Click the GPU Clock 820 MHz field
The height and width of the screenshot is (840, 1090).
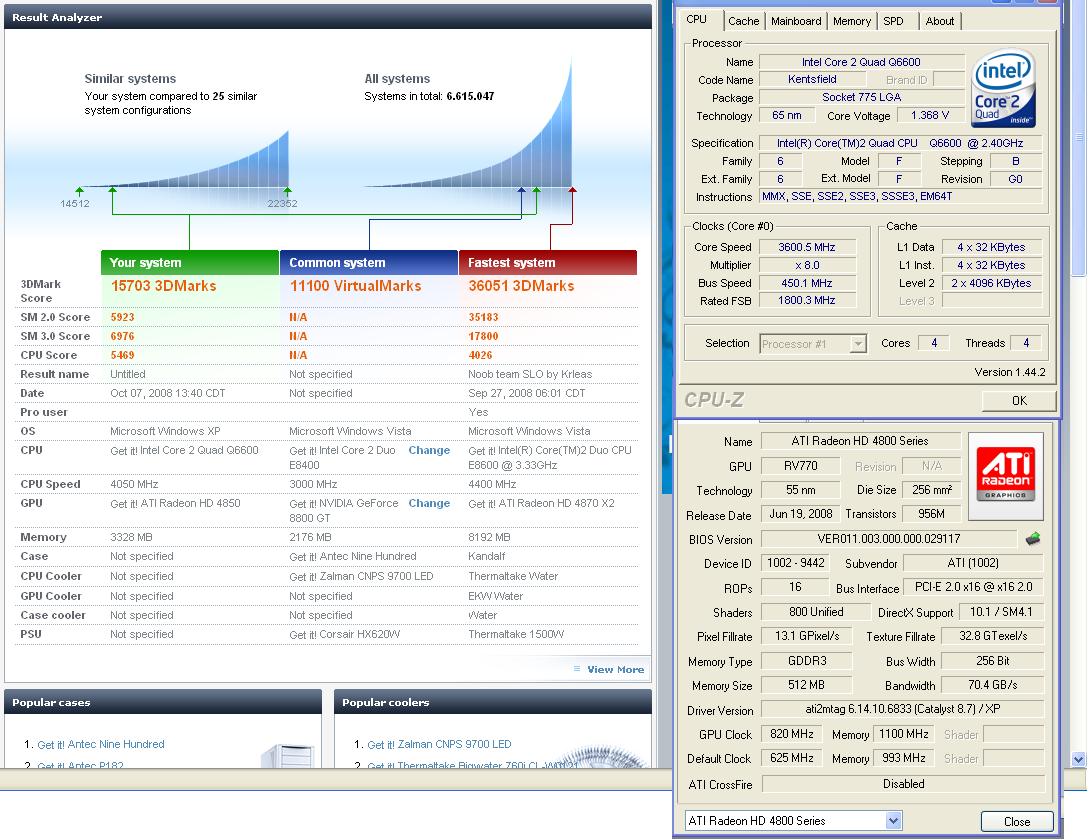click(792, 734)
